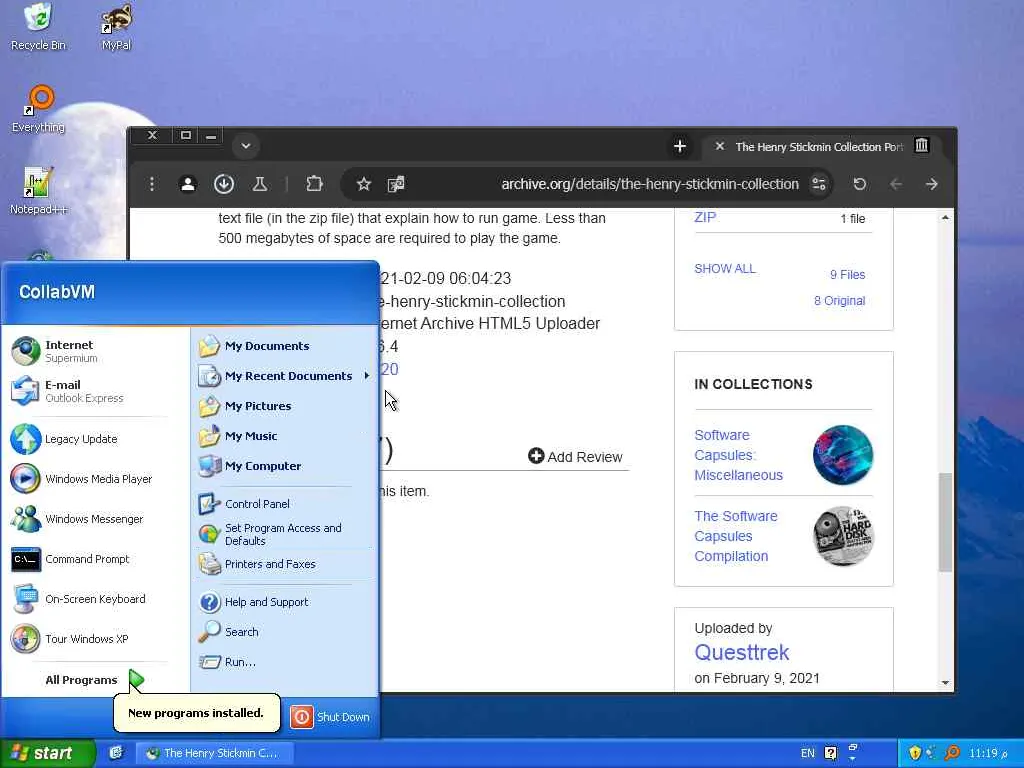Screen dimensions: 1024x768
Task: Click Show Desktop quick launch icon
Action: click(116, 753)
